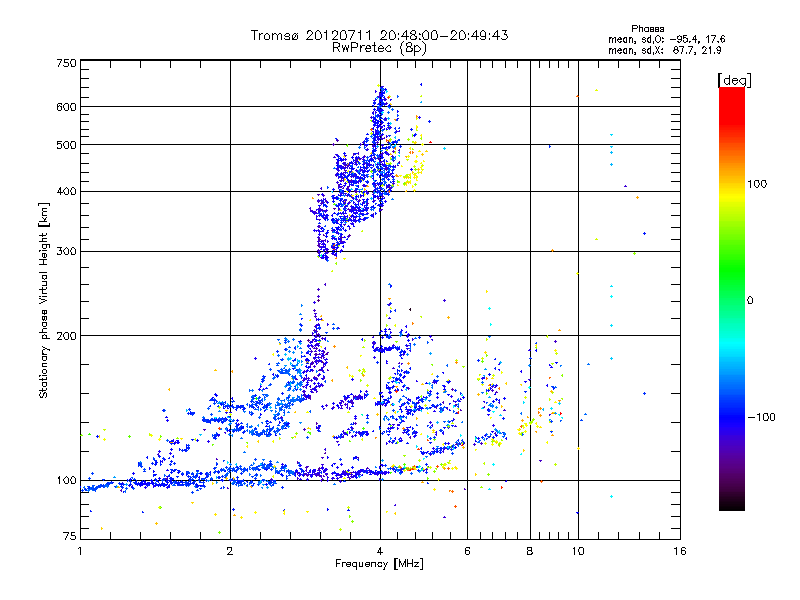Image resolution: width=800 pixels, height=600 pixels.
Task: Click the x-axis label "16"
Action: tap(680, 551)
